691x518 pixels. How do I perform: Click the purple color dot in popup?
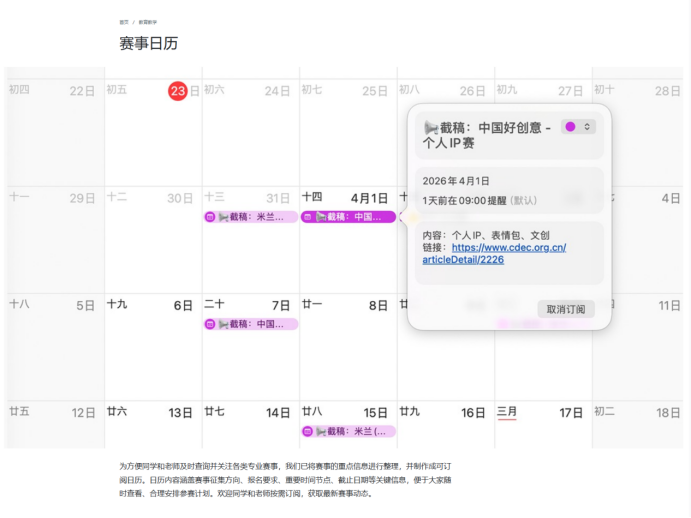(570, 127)
